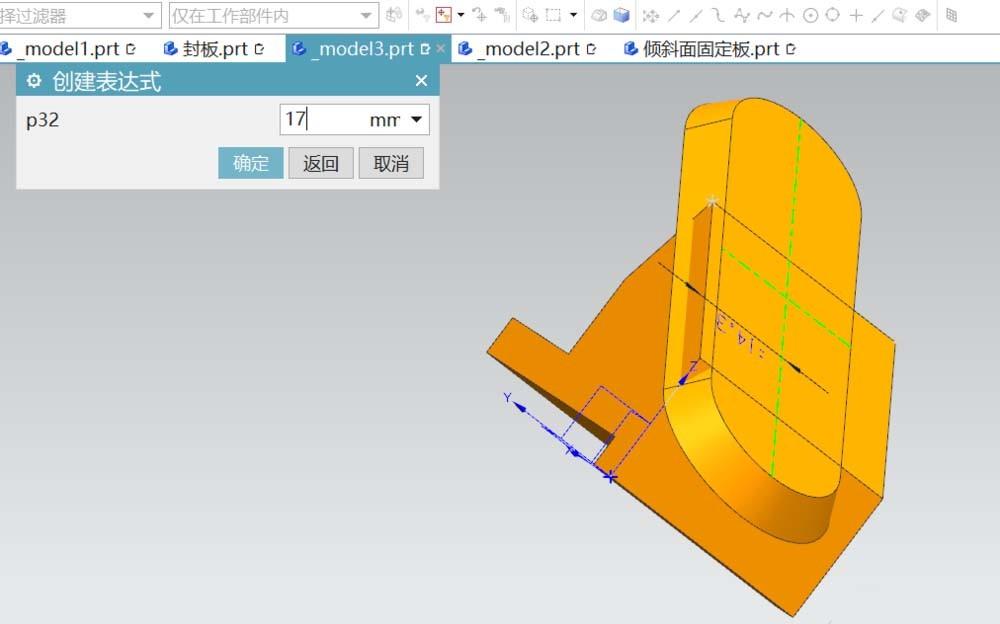This screenshot has height=624, width=1000.
Task: Click the 返回 button in 创建表达式 dialog
Action: point(320,162)
